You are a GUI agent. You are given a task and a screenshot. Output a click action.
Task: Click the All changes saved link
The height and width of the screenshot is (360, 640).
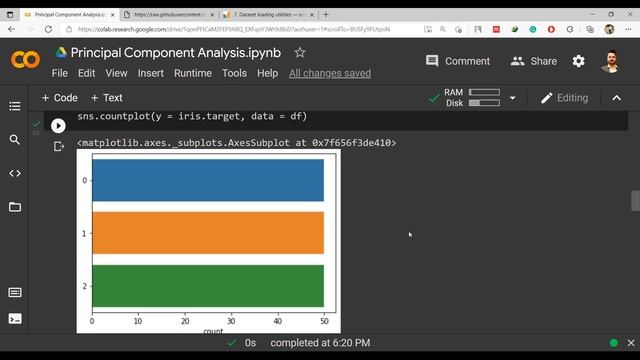click(330, 73)
